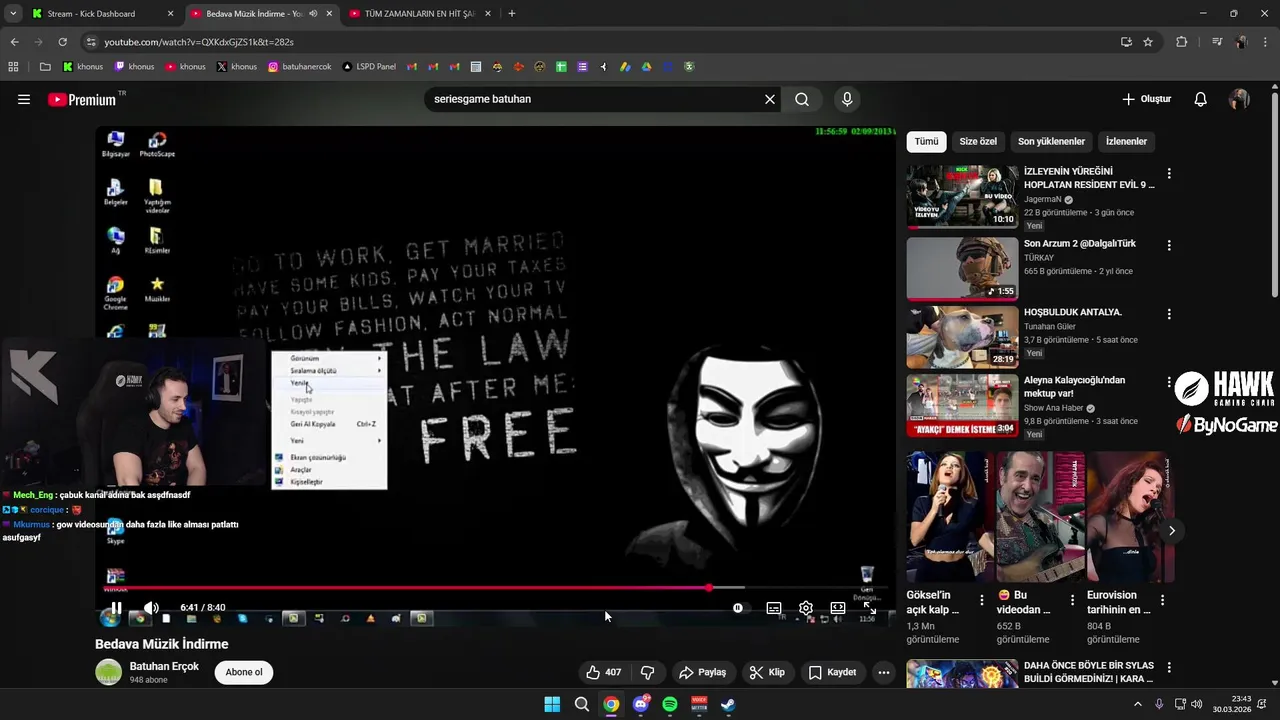
Task: Open Batuhan Erçok channel name link
Action: point(164,666)
